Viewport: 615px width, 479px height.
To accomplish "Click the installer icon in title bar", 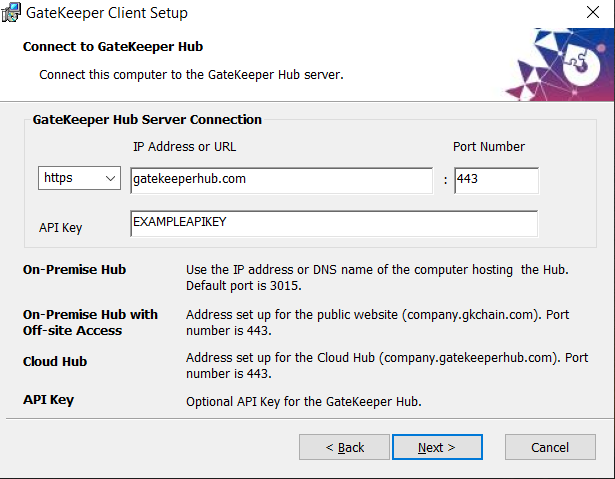I will coord(12,13).
